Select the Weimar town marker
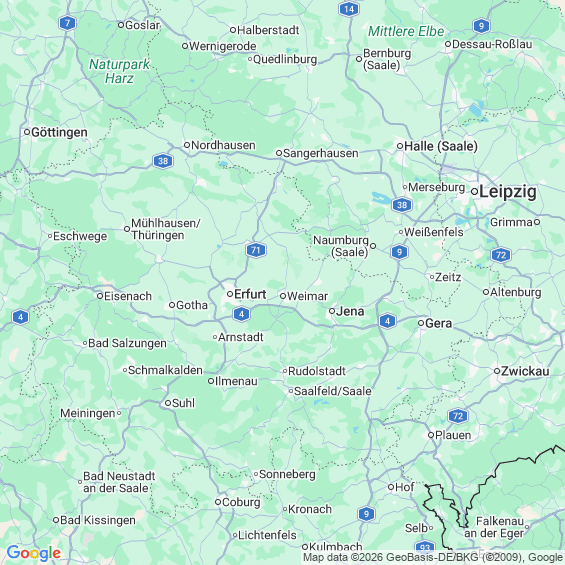The width and height of the screenshot is (565, 565). pyautogui.click(x=283, y=296)
